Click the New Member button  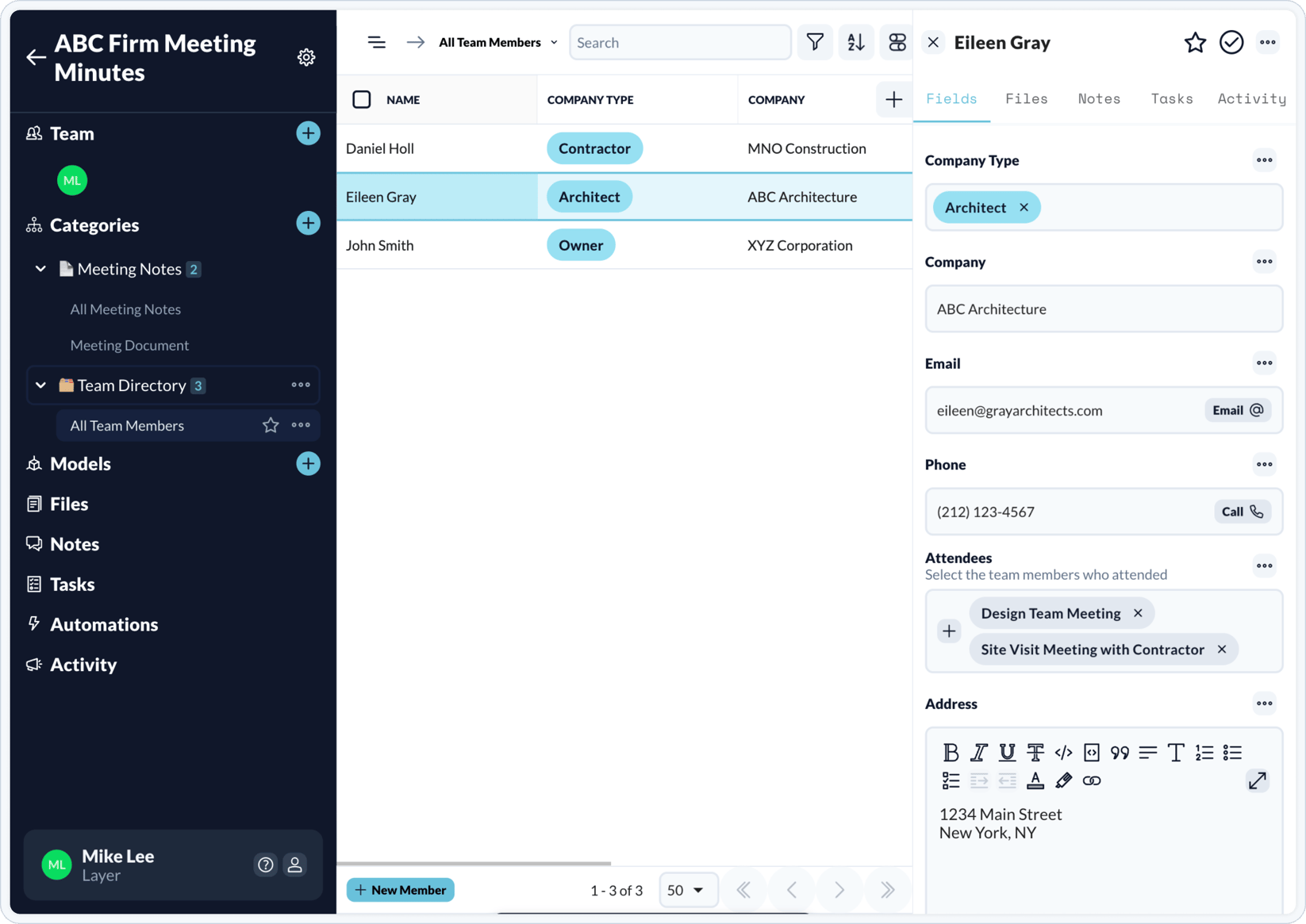(x=401, y=890)
